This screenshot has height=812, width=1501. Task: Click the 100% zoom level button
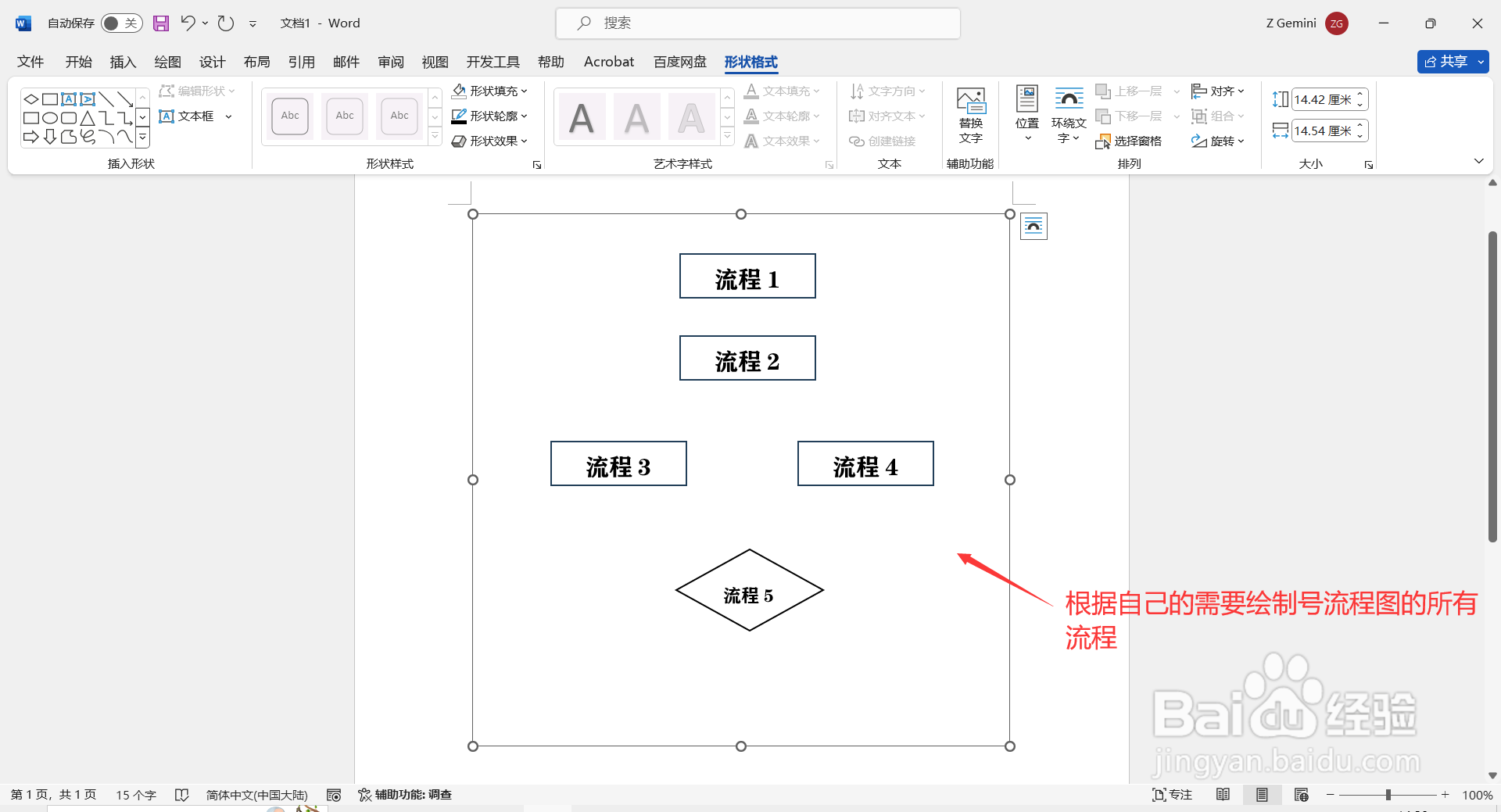pos(1477,795)
